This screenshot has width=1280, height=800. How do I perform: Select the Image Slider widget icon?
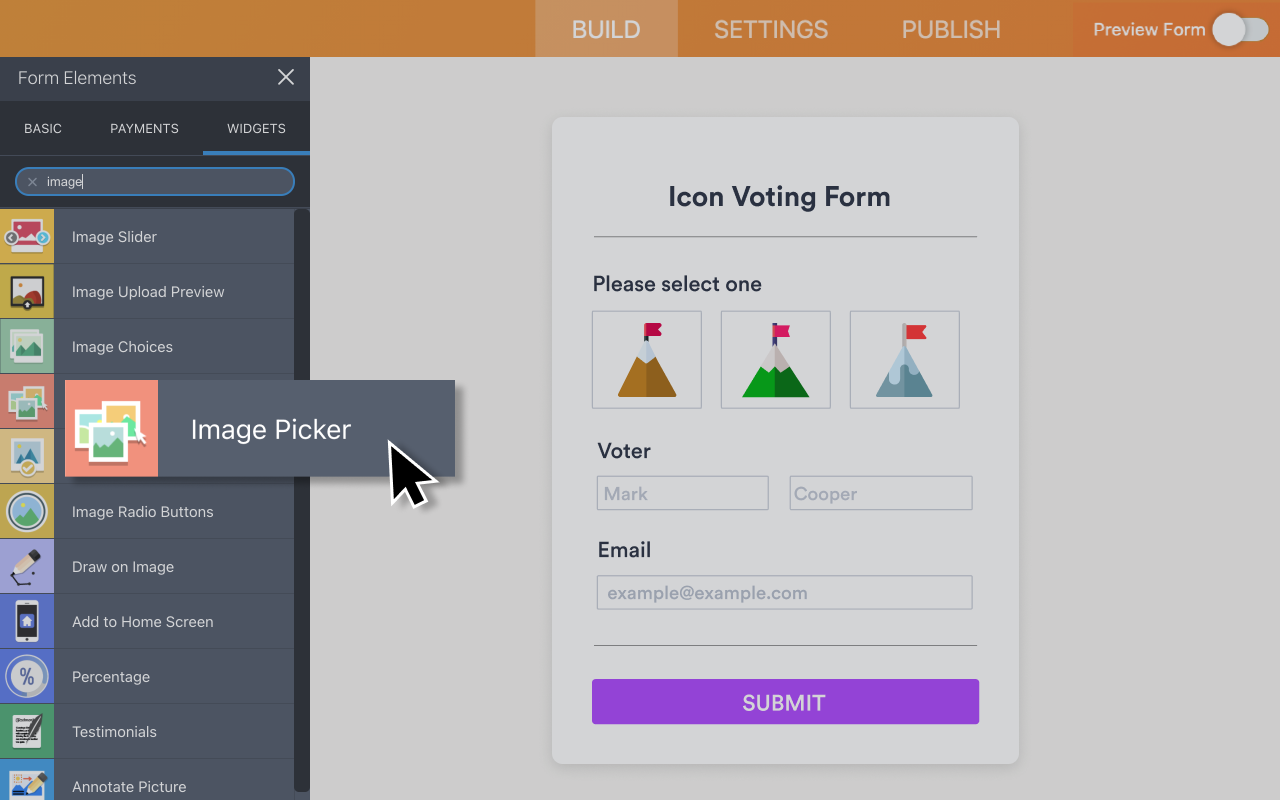coord(27,236)
